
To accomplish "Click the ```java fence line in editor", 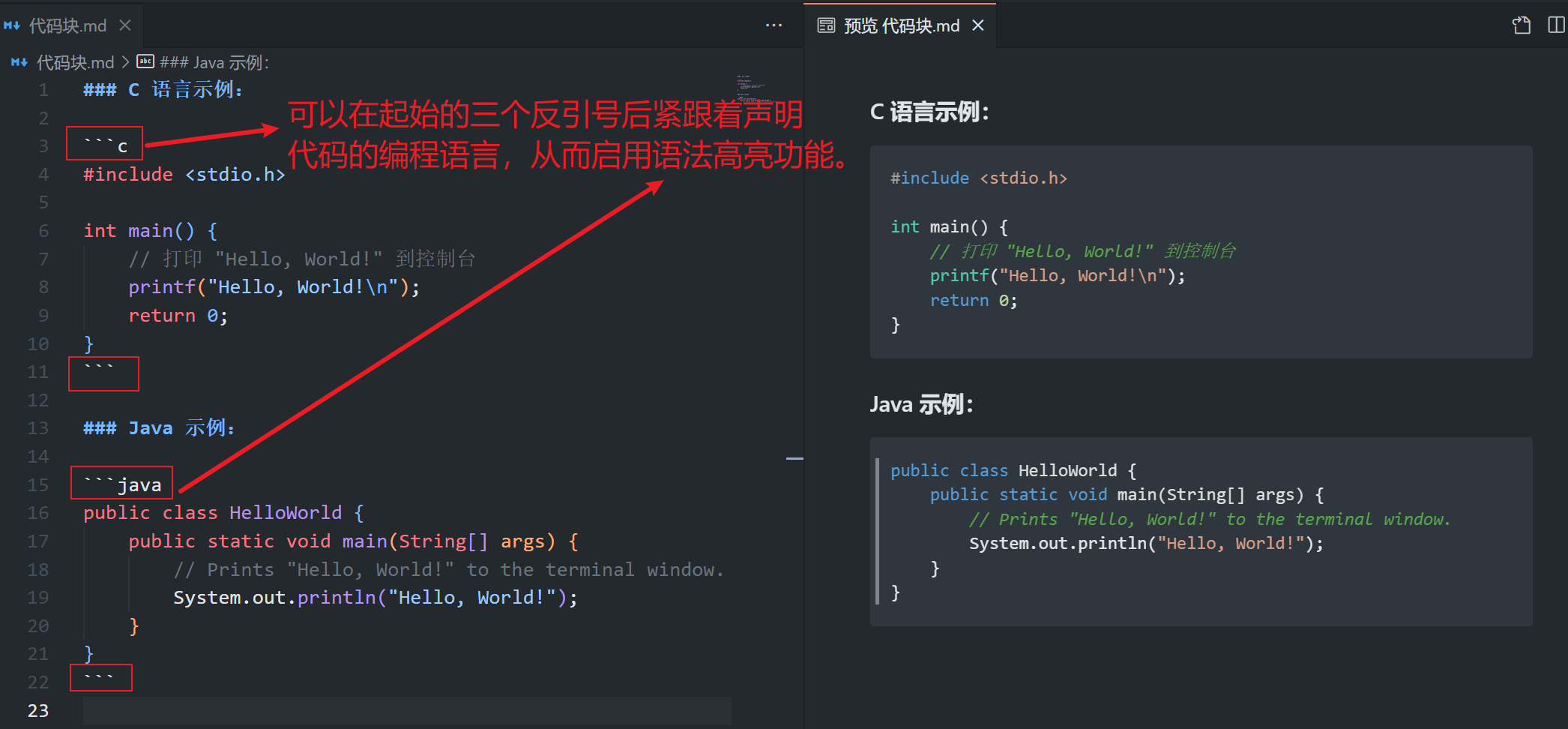I will tap(122, 484).
